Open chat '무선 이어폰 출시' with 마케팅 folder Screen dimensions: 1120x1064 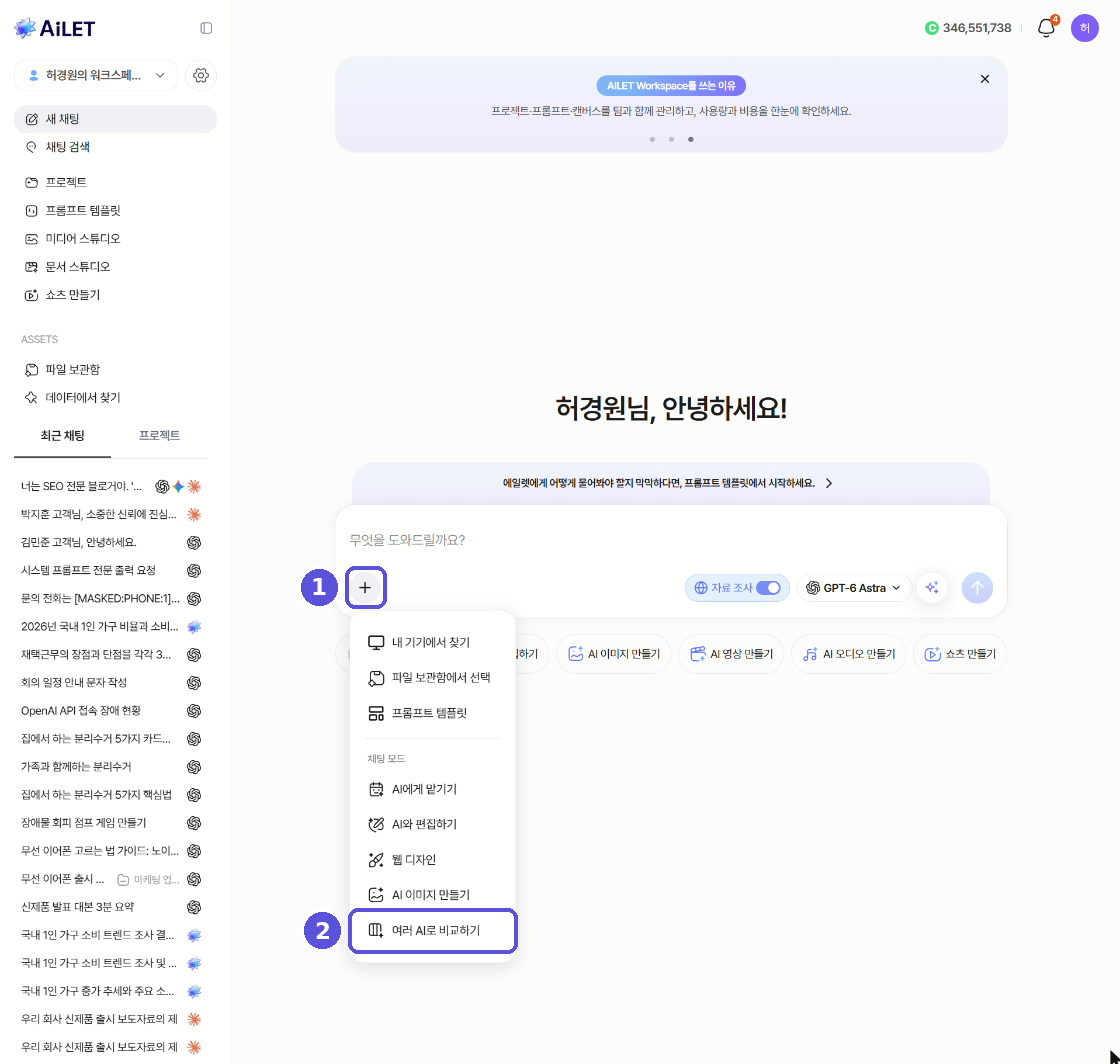(x=111, y=879)
